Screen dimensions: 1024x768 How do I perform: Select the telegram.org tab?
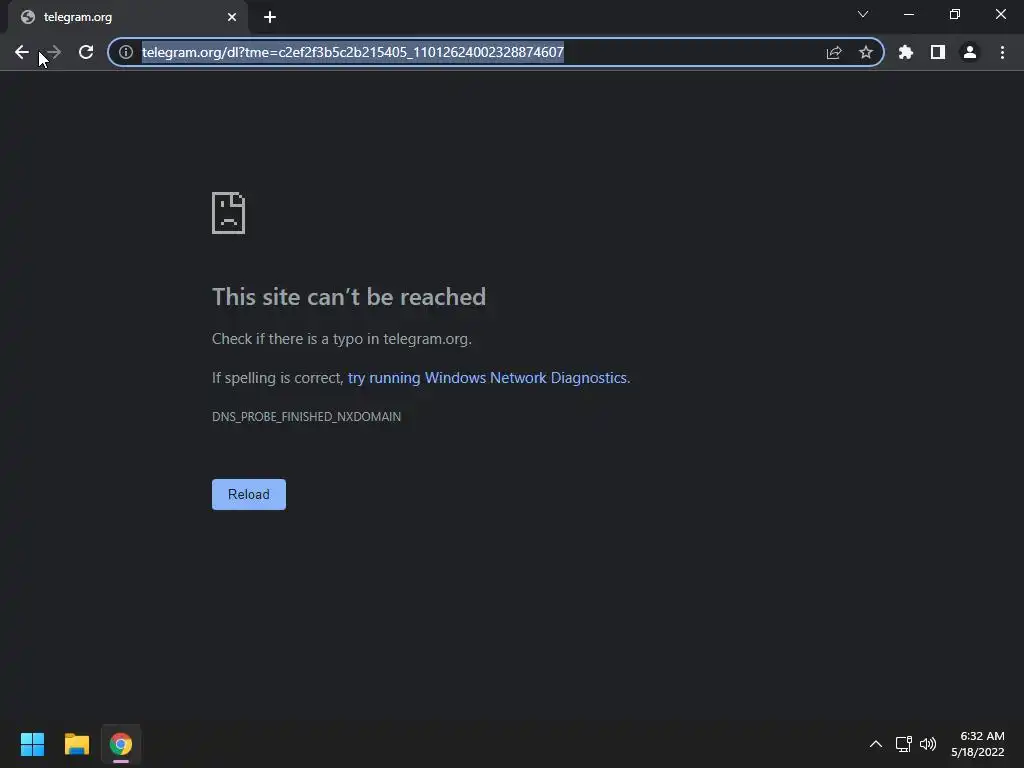[x=128, y=17]
